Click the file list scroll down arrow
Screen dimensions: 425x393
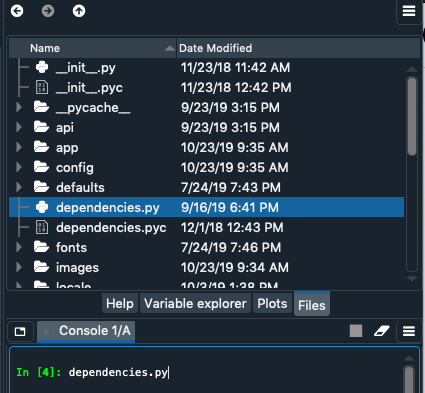pos(412,278)
